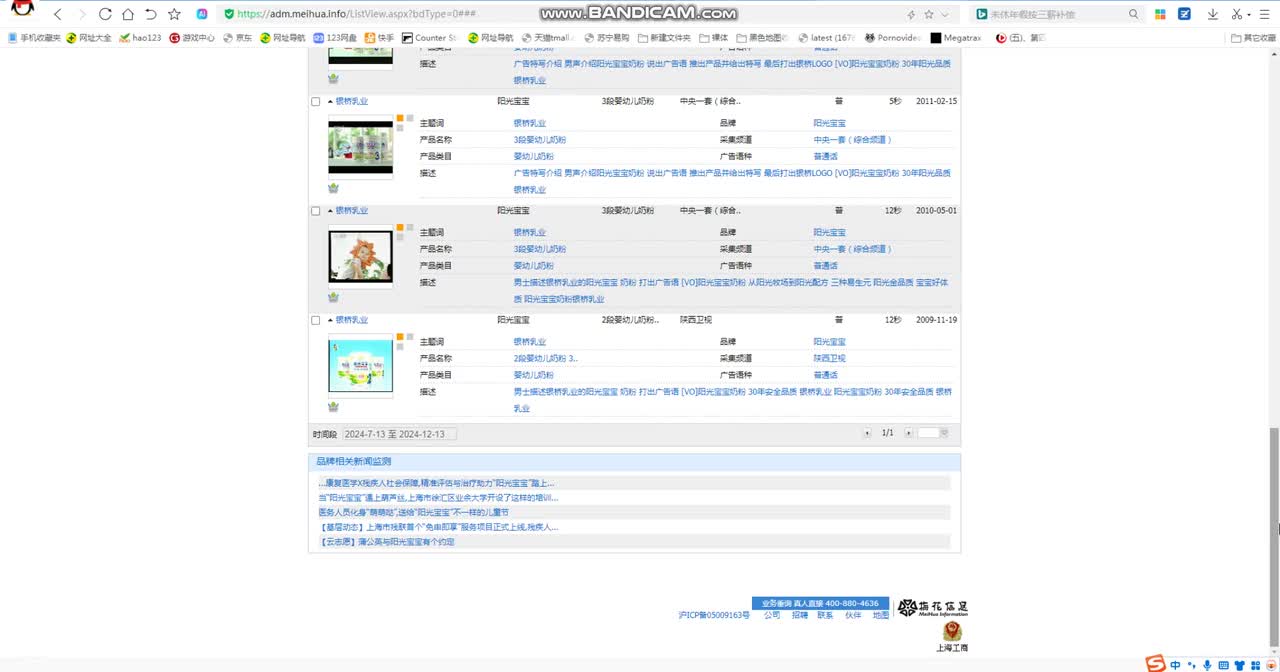Image resolution: width=1280 pixels, height=672 pixels.
Task: Click the crown icon under 2009-11-19 thumbnail
Action: 333,406
